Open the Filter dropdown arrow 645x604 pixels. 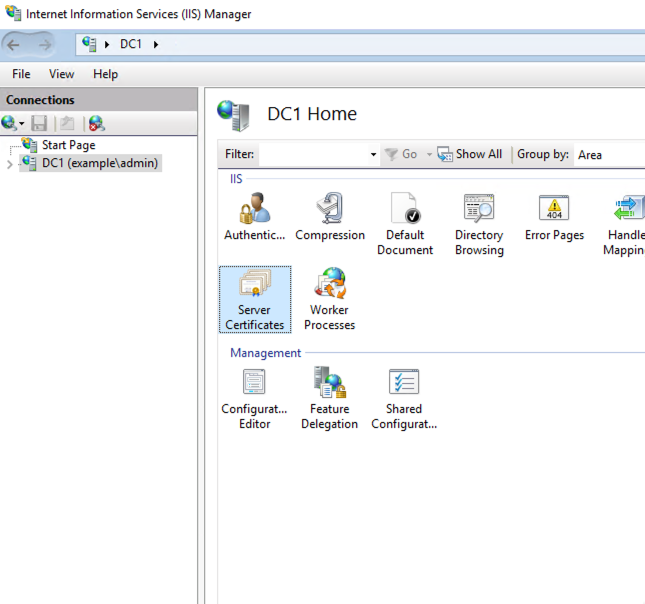(373, 155)
